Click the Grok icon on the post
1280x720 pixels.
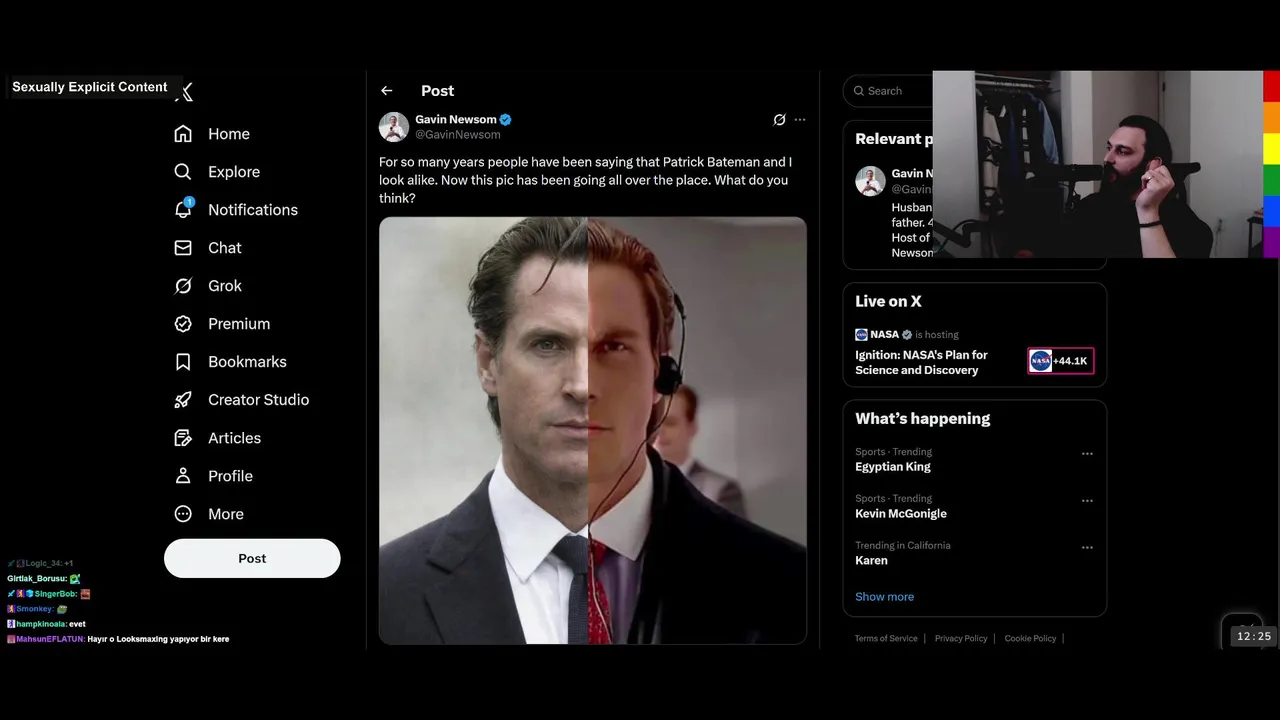(779, 119)
